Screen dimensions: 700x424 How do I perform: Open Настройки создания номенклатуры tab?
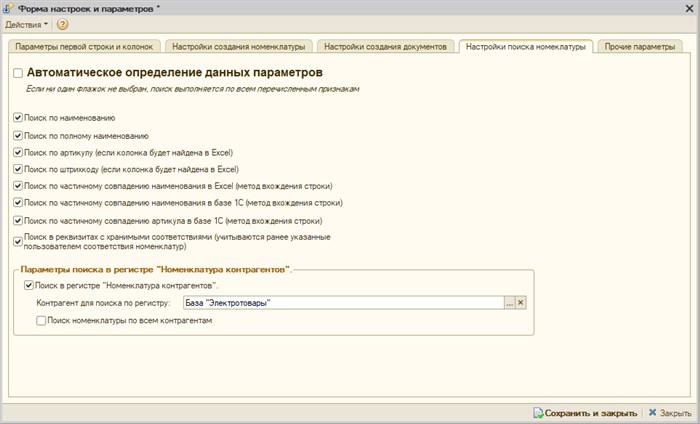click(x=238, y=46)
